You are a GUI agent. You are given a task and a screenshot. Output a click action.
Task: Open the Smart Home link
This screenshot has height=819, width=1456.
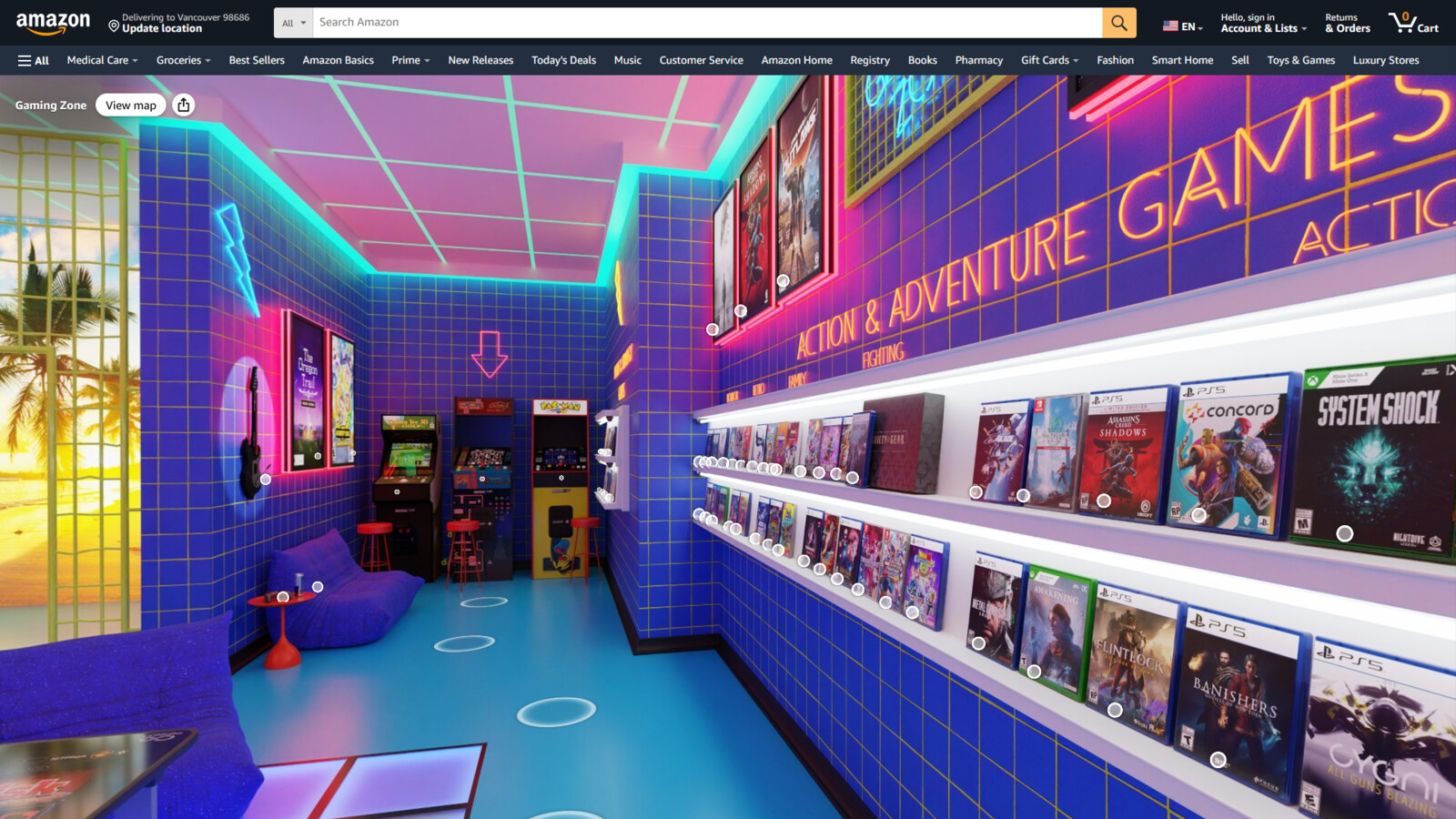pos(1182,60)
